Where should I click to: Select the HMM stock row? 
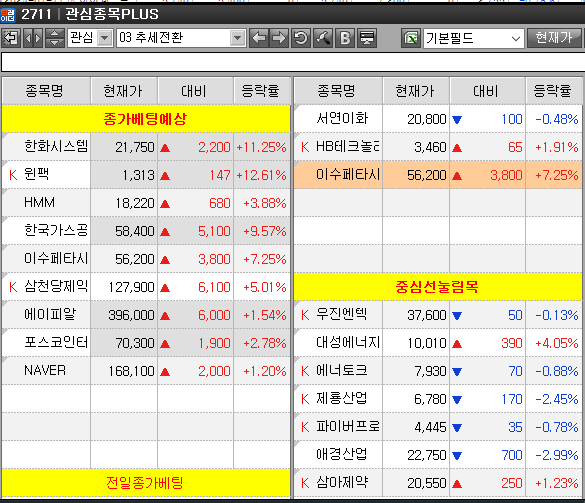146,203
